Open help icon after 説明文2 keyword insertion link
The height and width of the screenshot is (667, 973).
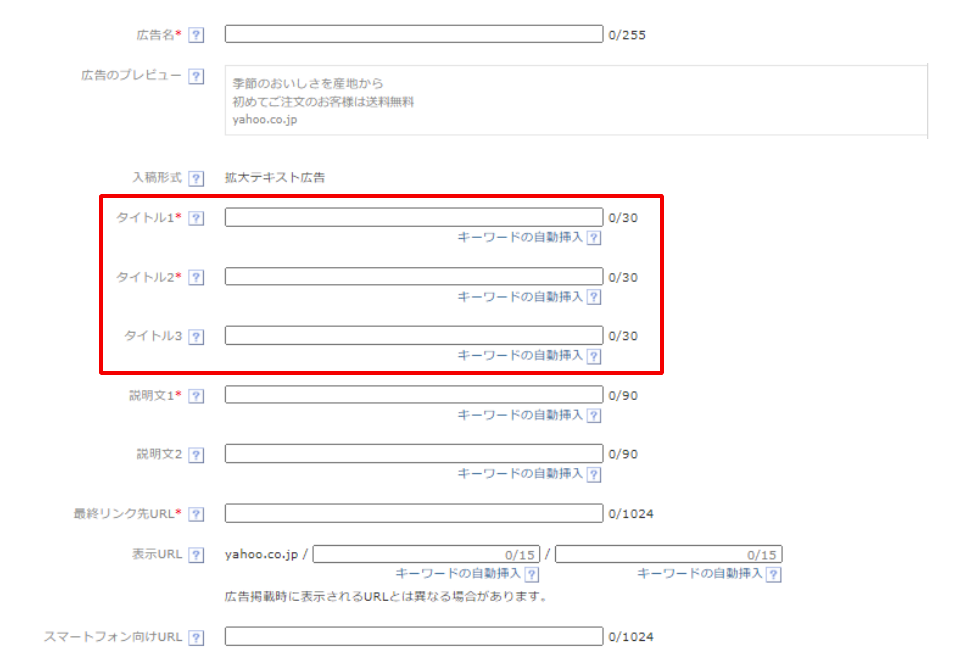tap(594, 475)
